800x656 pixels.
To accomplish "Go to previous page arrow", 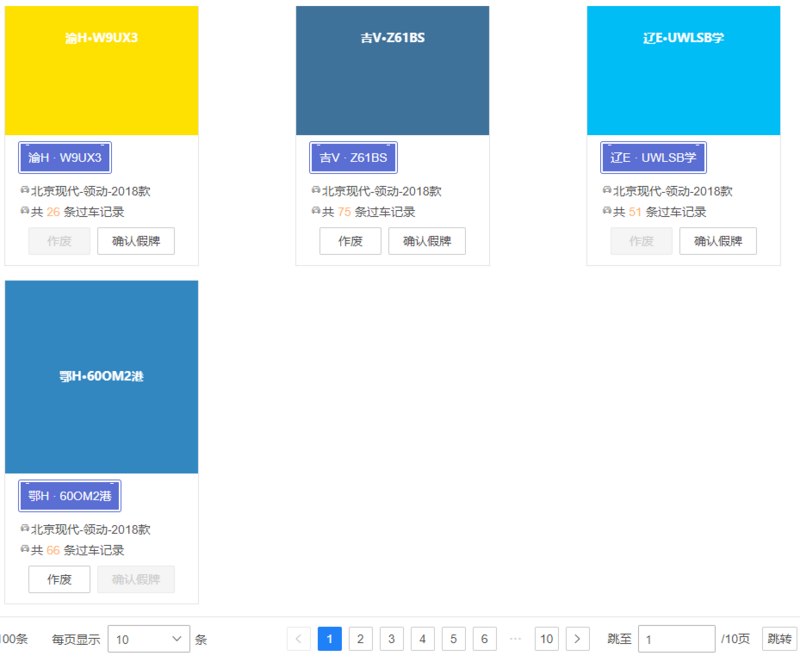I will pos(299,639).
